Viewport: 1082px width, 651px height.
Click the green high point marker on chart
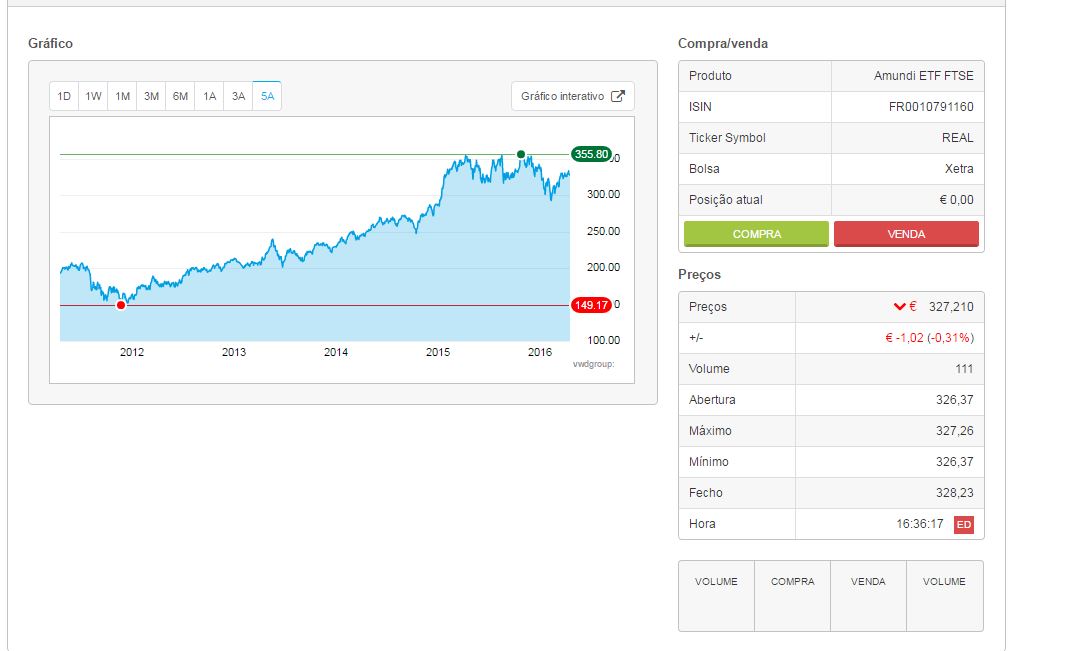pyautogui.click(x=521, y=154)
